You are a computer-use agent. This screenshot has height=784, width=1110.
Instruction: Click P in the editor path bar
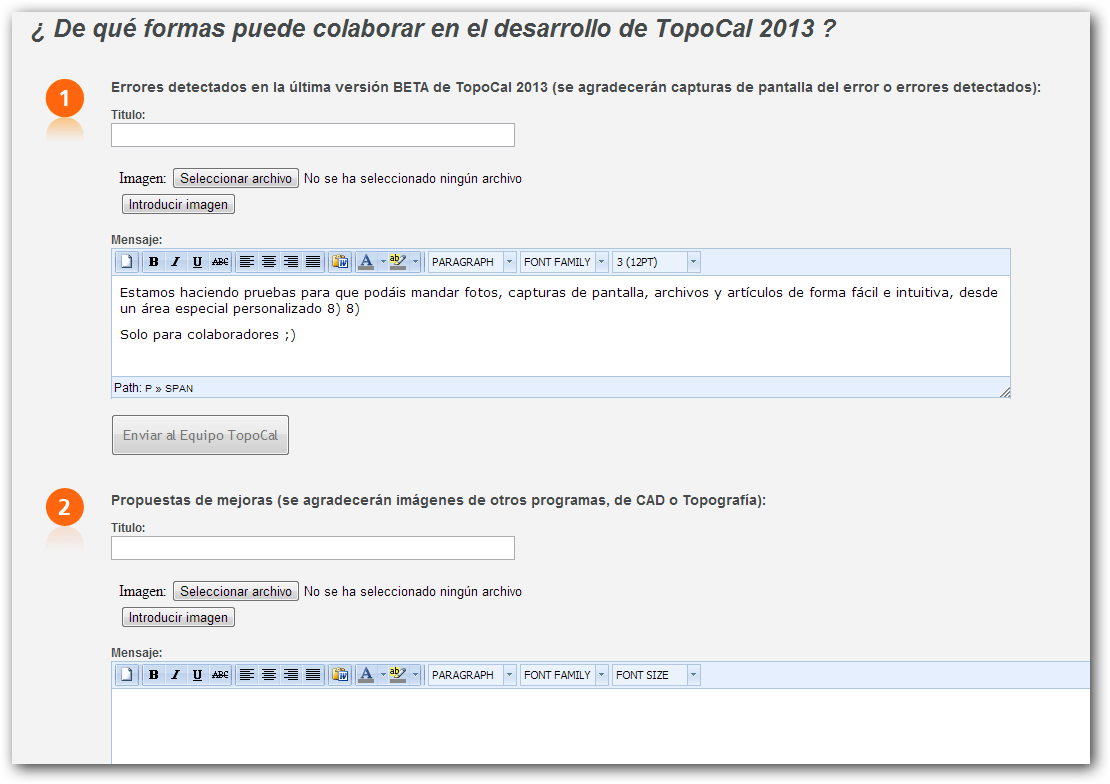149,388
